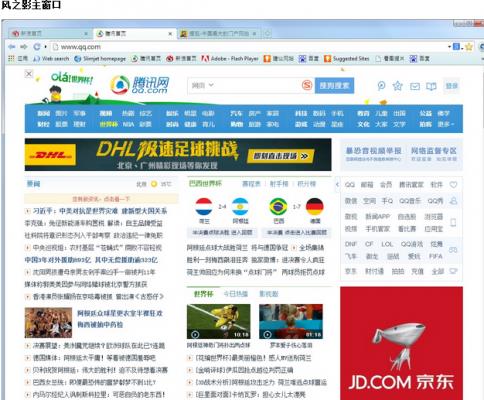The image size is (484, 400).
Task: Close the Ola World Cup banner
Action: (29, 73)
